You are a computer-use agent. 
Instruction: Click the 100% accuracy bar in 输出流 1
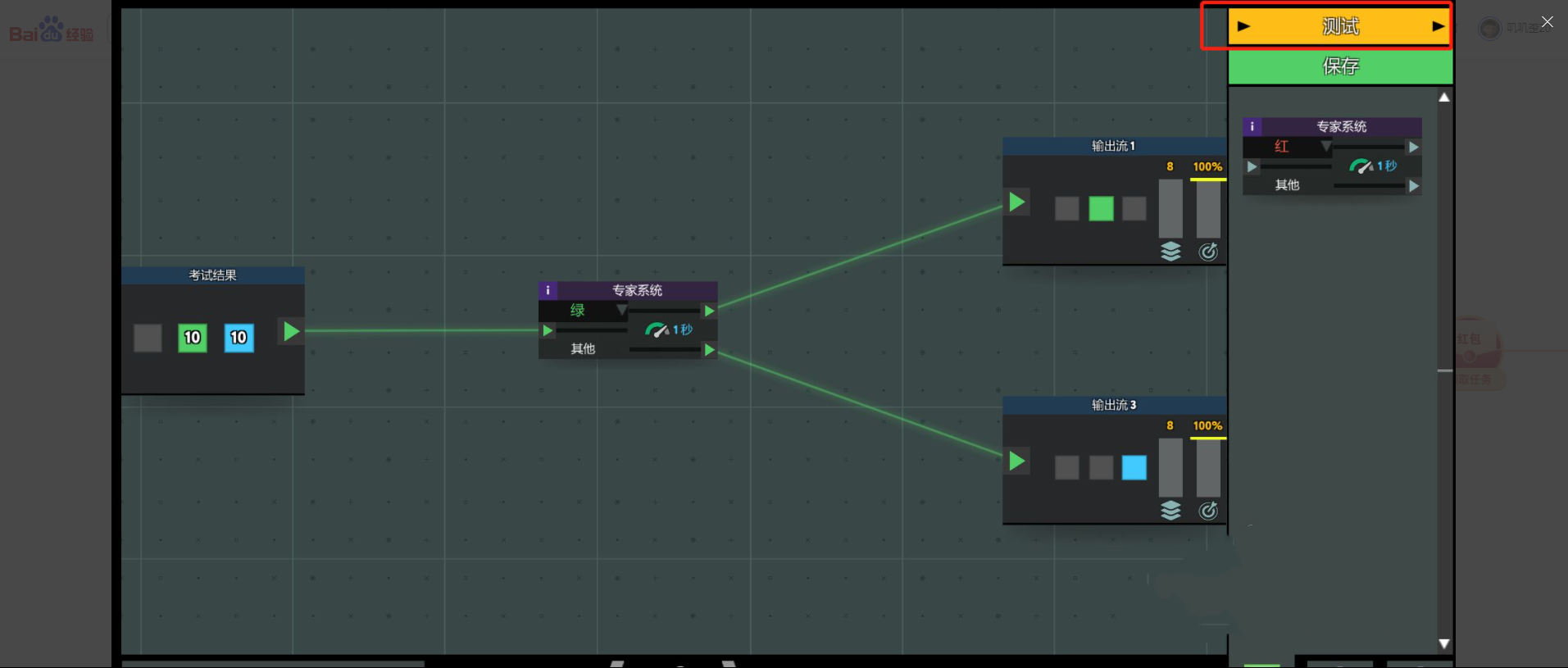point(1208,209)
